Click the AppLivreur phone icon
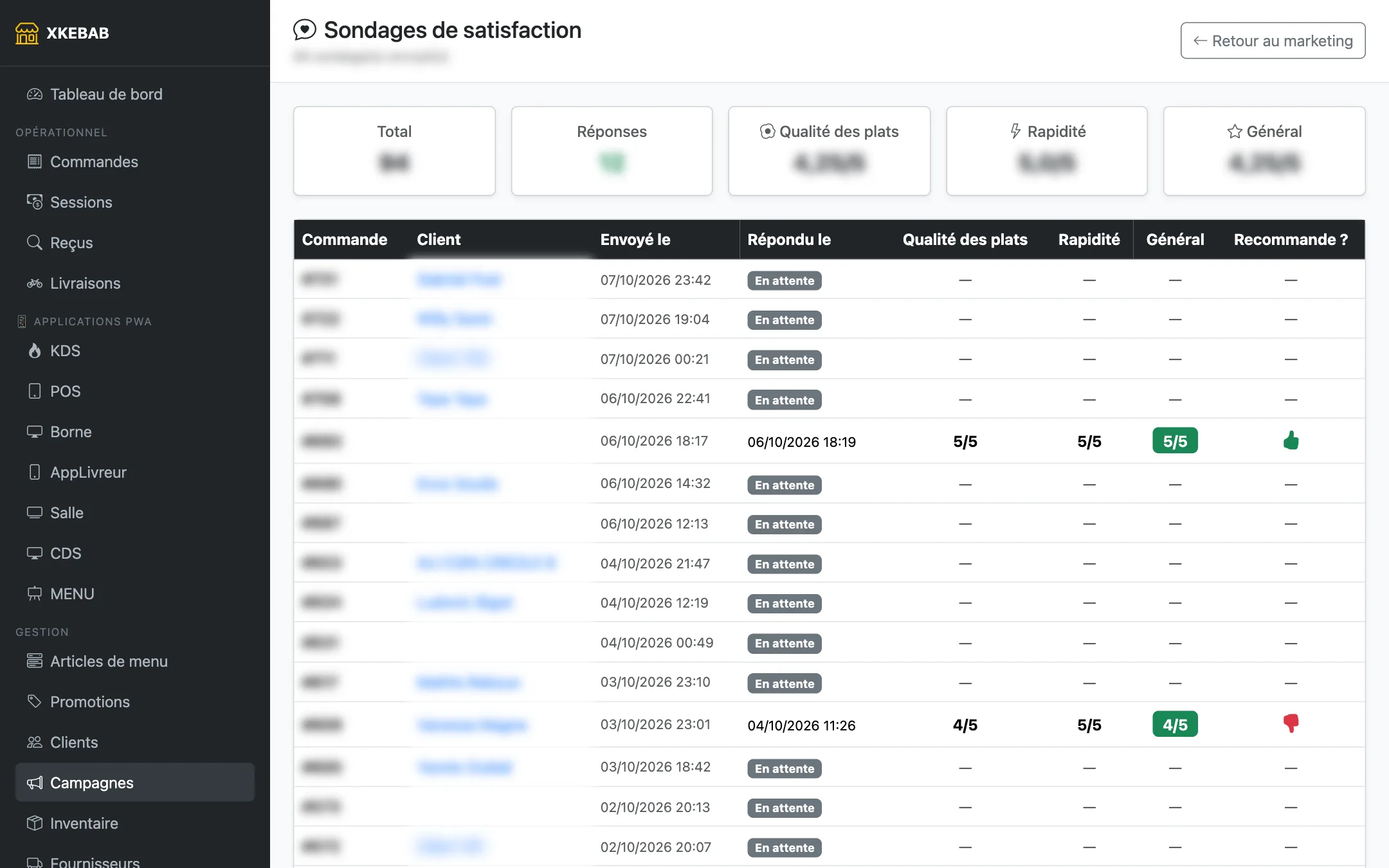 pyautogui.click(x=35, y=472)
